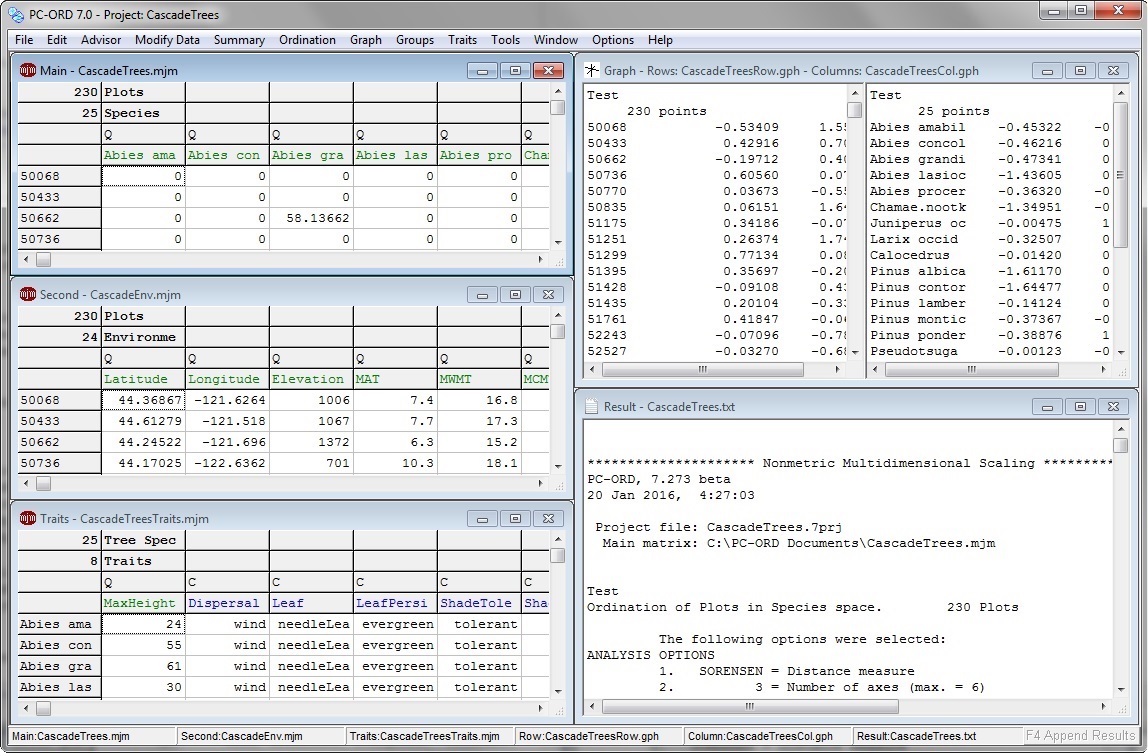Click status bar Result:CascadeTrees.txt entry
This screenshot has height=753, width=1148.
coord(916,736)
